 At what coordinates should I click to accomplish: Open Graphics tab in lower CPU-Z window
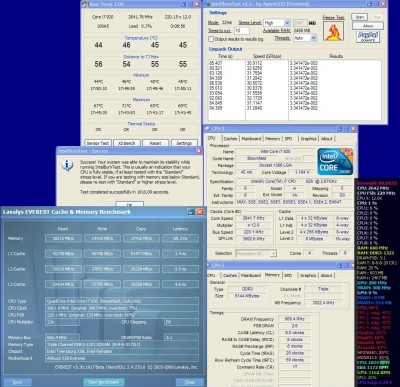(x=308, y=275)
